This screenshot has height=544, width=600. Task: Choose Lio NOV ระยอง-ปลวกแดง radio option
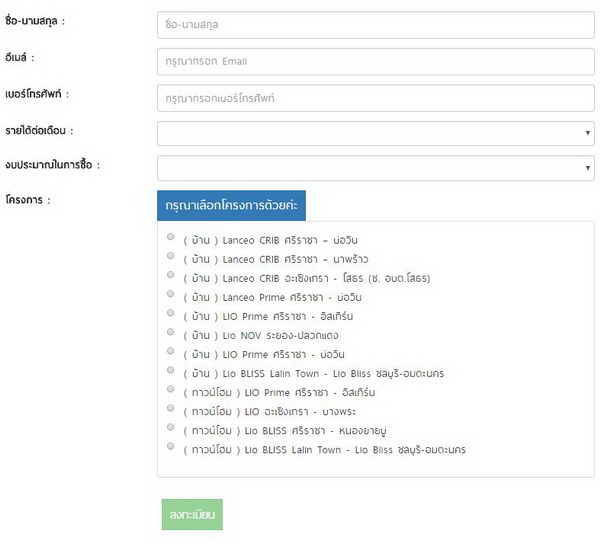click(x=171, y=332)
